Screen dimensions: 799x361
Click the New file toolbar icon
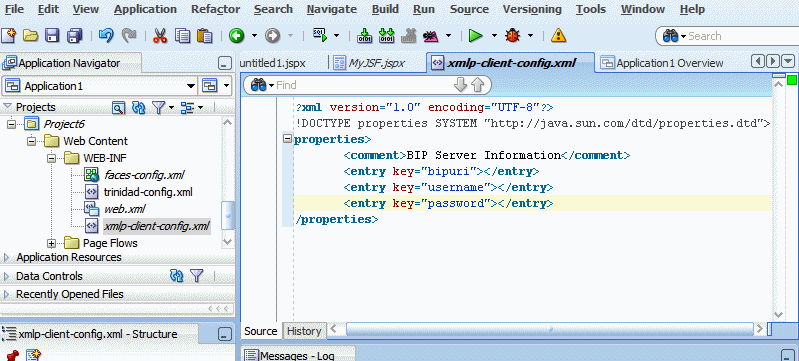9,36
